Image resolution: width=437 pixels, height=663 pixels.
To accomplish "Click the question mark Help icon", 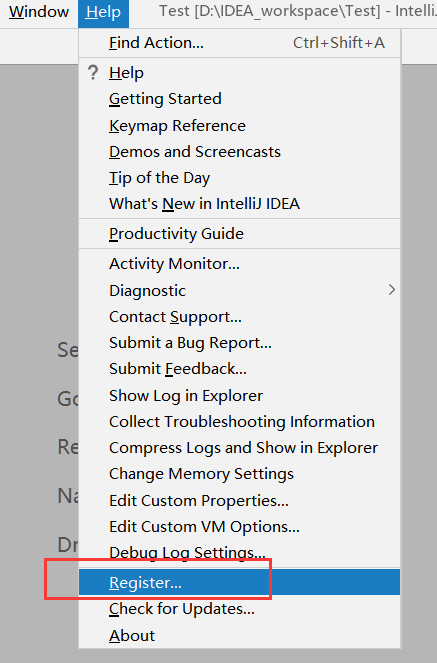I will tap(93, 73).
